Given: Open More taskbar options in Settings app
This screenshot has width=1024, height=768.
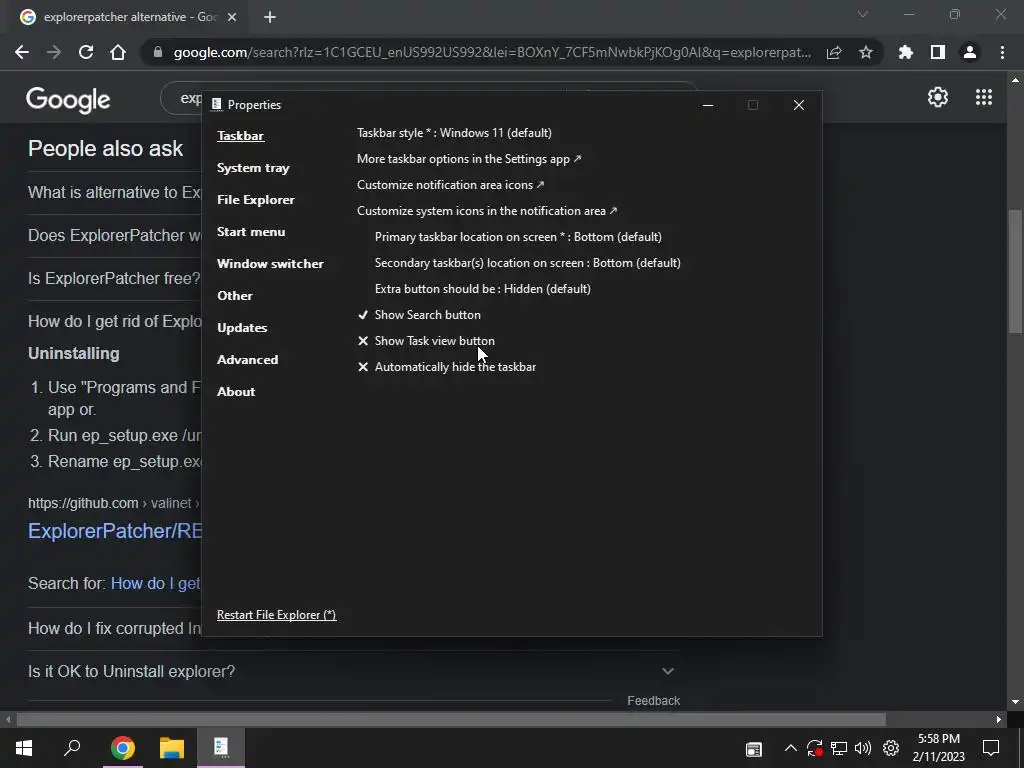Looking at the screenshot, I should [x=469, y=159].
